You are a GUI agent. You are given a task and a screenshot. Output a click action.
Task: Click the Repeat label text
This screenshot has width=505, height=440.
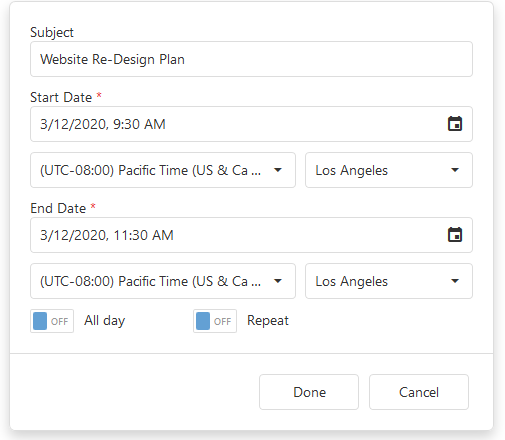click(268, 321)
